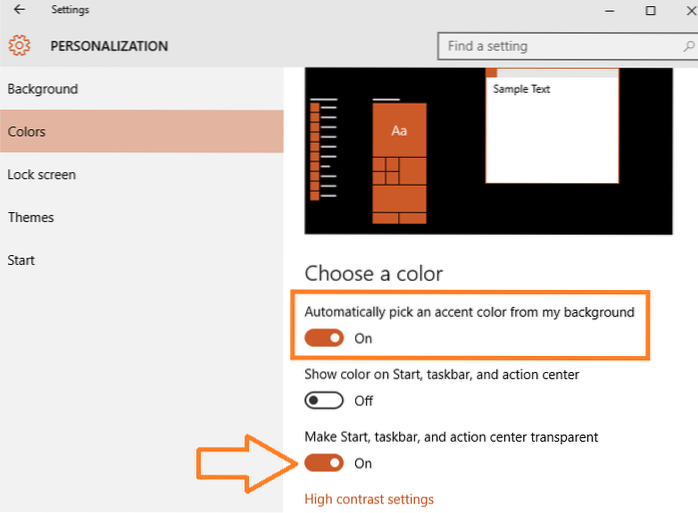Turn off Start and taskbar transparency toggle
The image size is (698, 513).
(x=324, y=463)
